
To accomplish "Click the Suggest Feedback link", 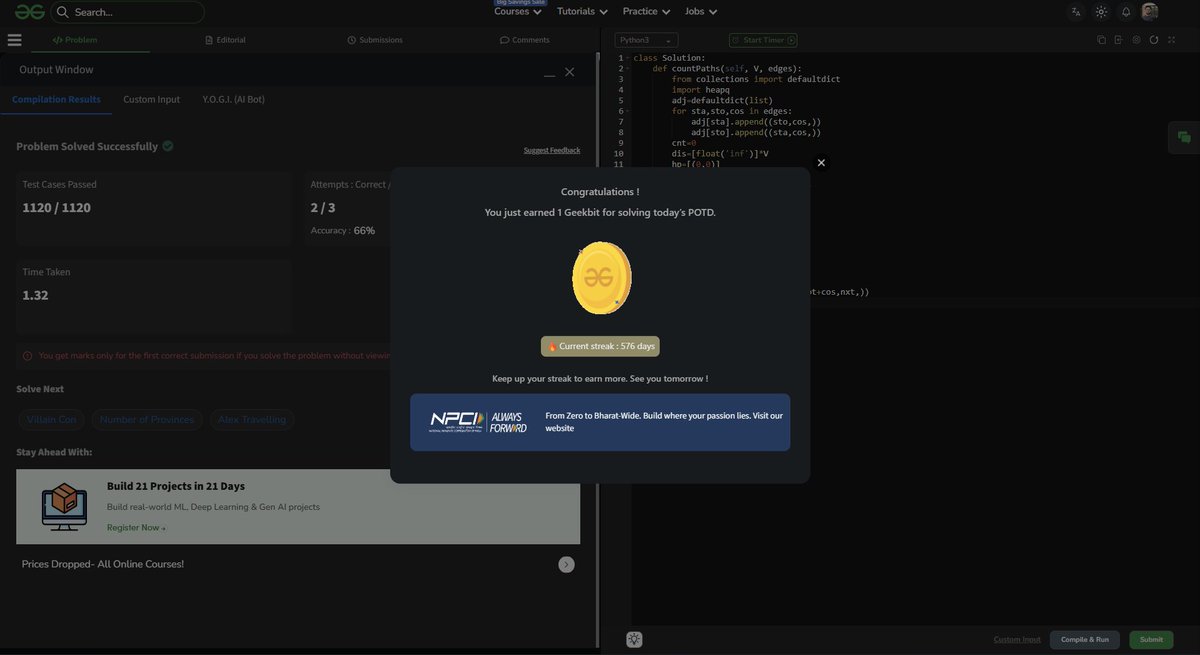I will point(552,150).
